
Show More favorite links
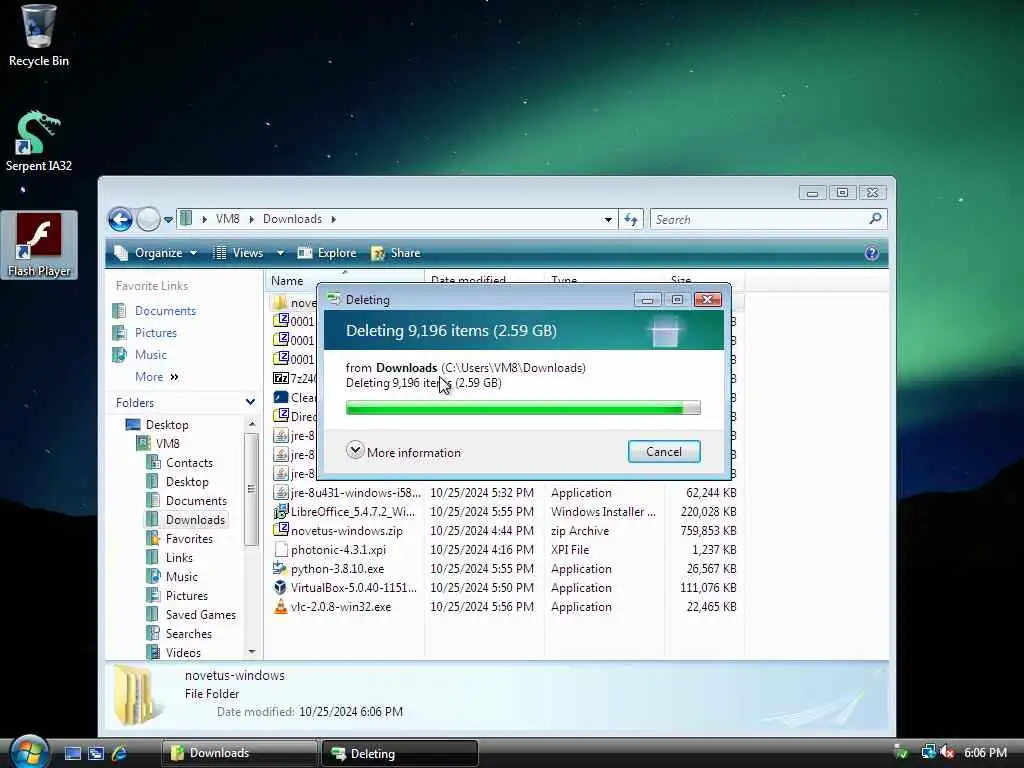tap(156, 377)
